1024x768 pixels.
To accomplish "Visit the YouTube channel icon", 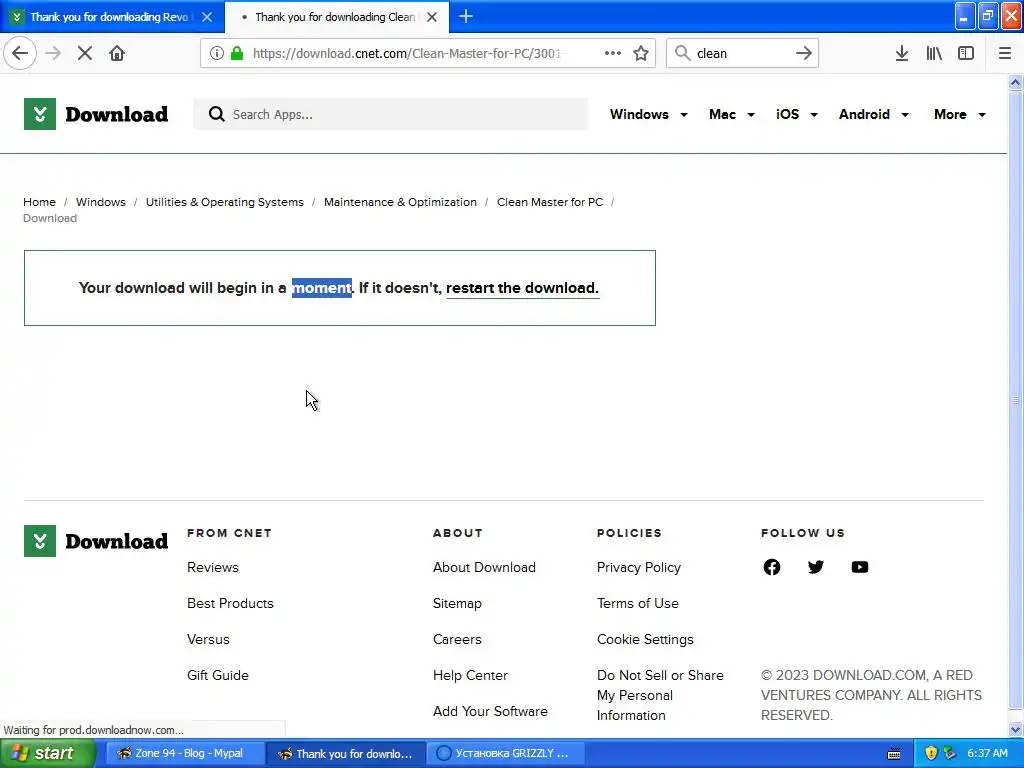I will 859,567.
